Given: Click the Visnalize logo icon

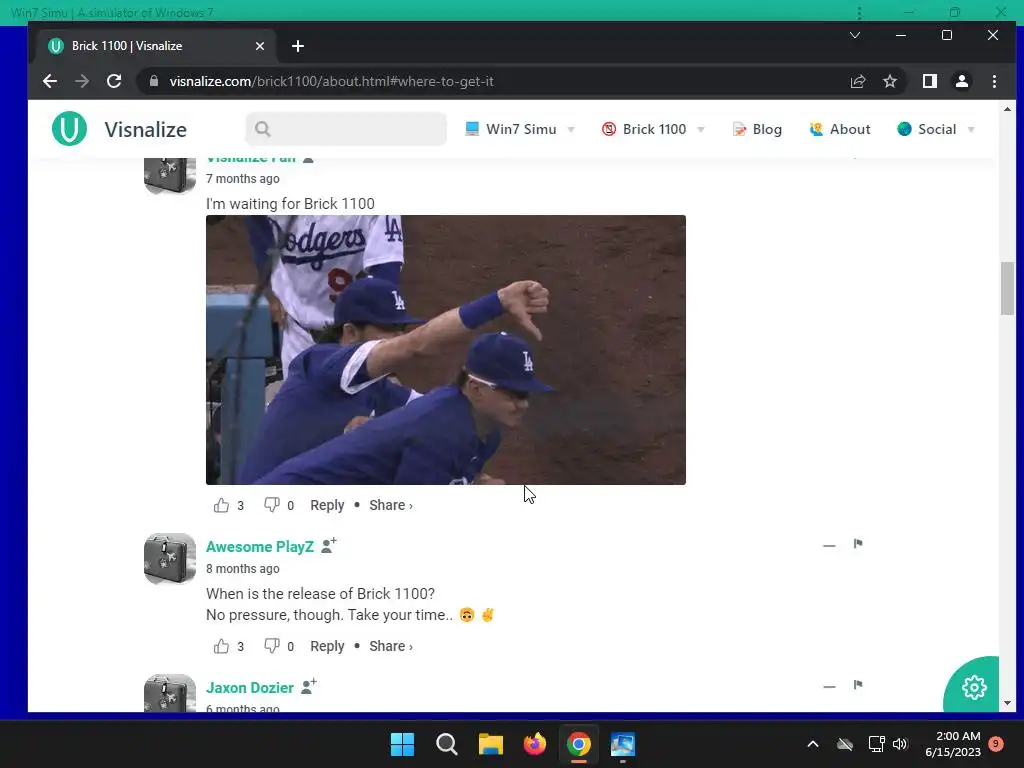Looking at the screenshot, I should (x=69, y=129).
